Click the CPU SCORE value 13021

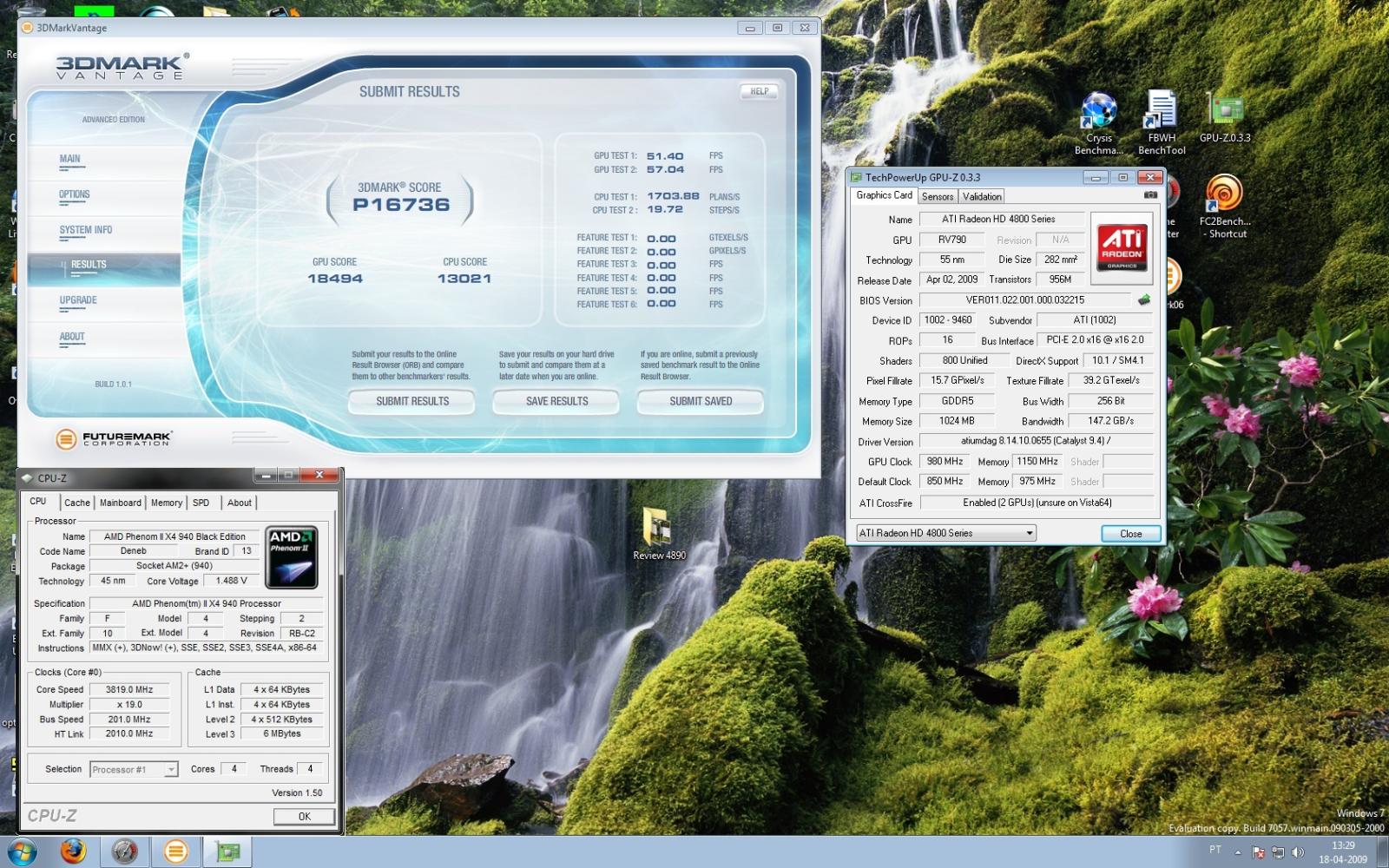pyautogui.click(x=464, y=279)
